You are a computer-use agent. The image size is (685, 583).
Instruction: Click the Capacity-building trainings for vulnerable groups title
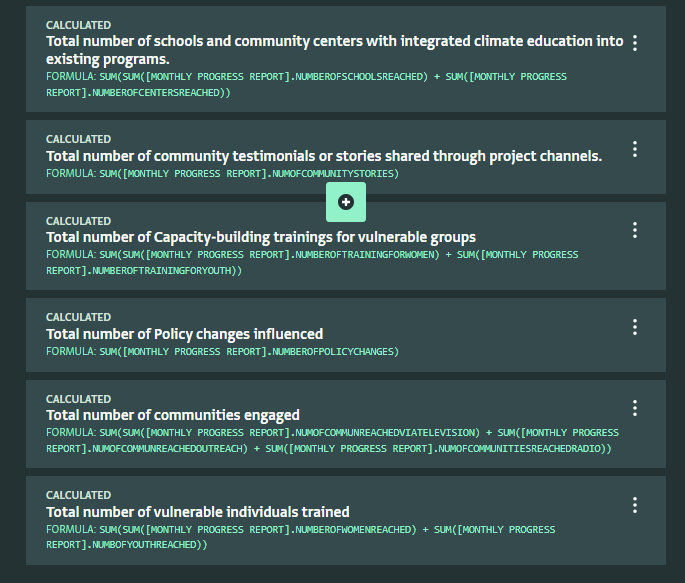pos(261,237)
